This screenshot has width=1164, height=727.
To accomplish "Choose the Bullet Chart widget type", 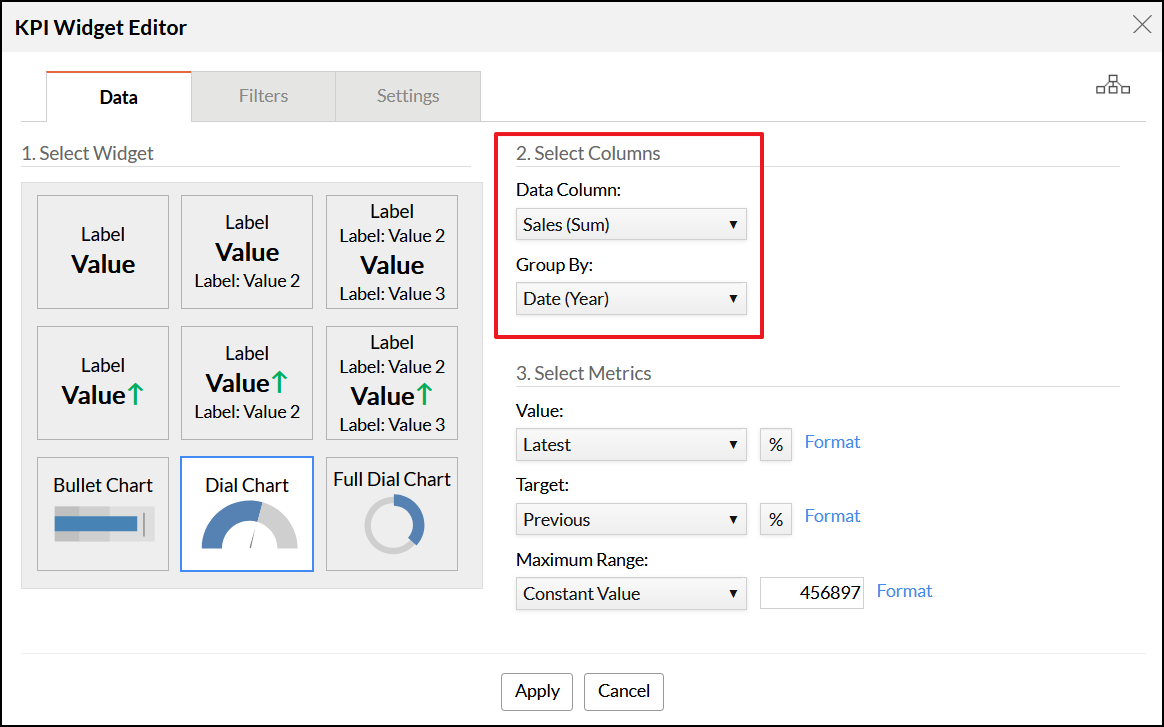I will [103, 514].
